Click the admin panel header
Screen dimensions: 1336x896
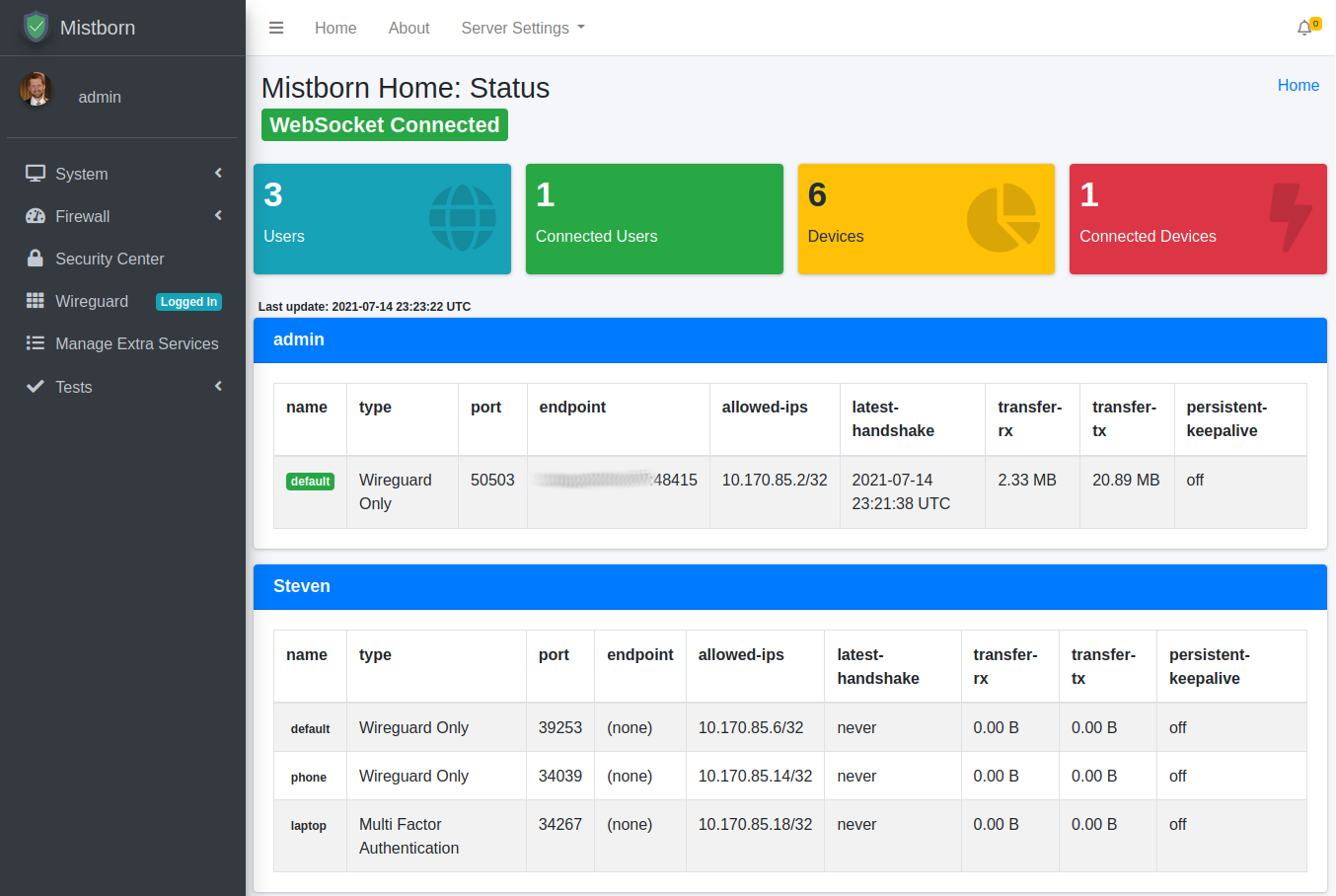pyautogui.click(x=790, y=340)
